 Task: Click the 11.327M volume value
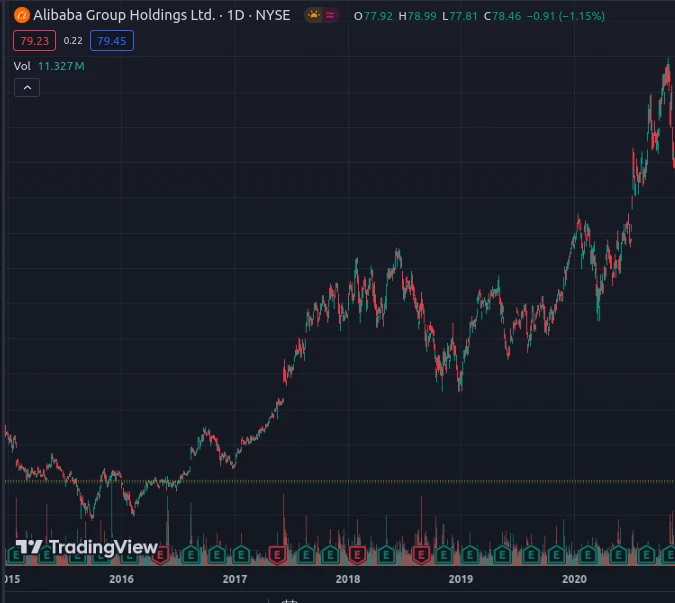[62, 66]
